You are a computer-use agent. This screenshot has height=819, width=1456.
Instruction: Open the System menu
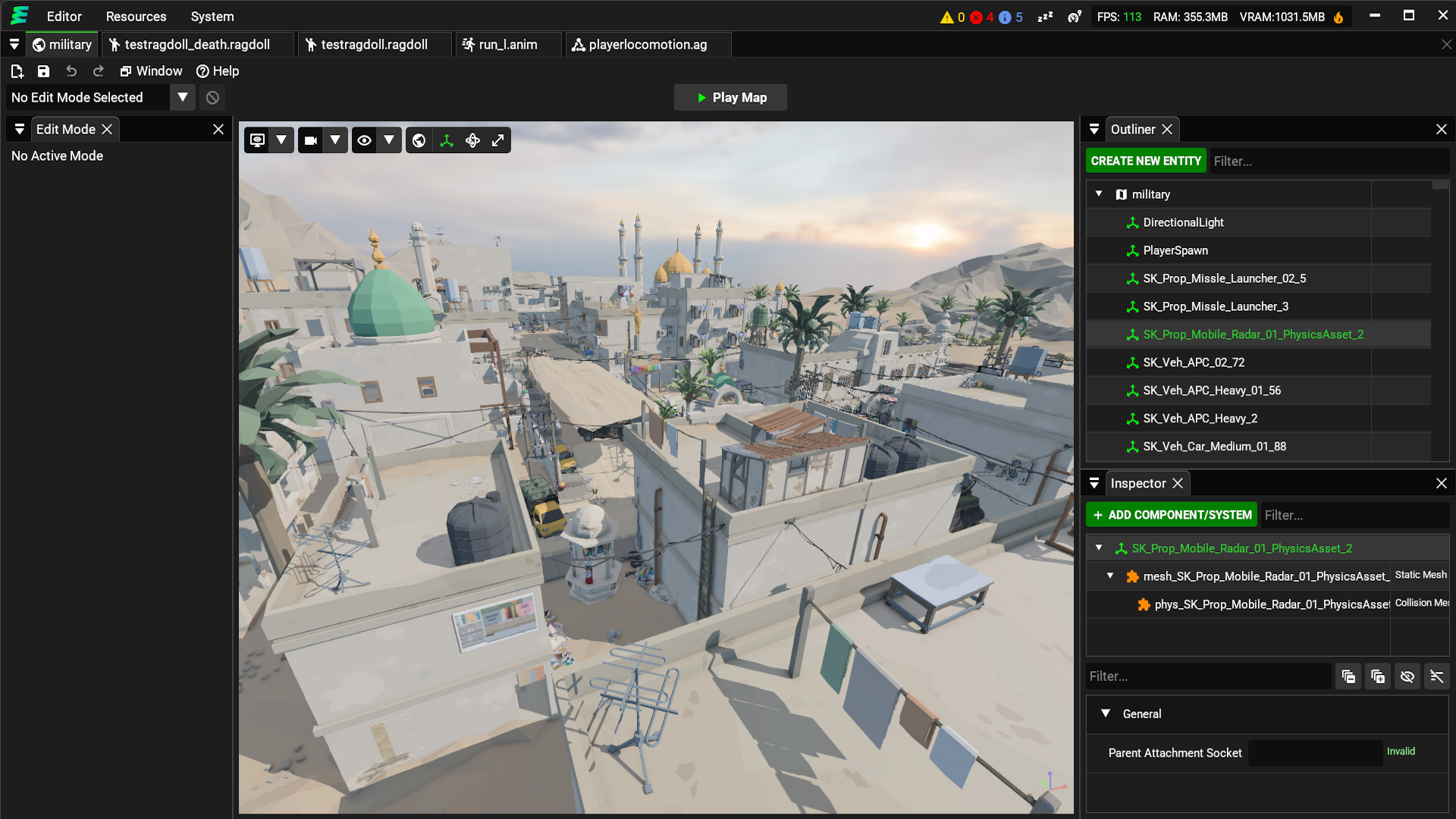(x=212, y=17)
